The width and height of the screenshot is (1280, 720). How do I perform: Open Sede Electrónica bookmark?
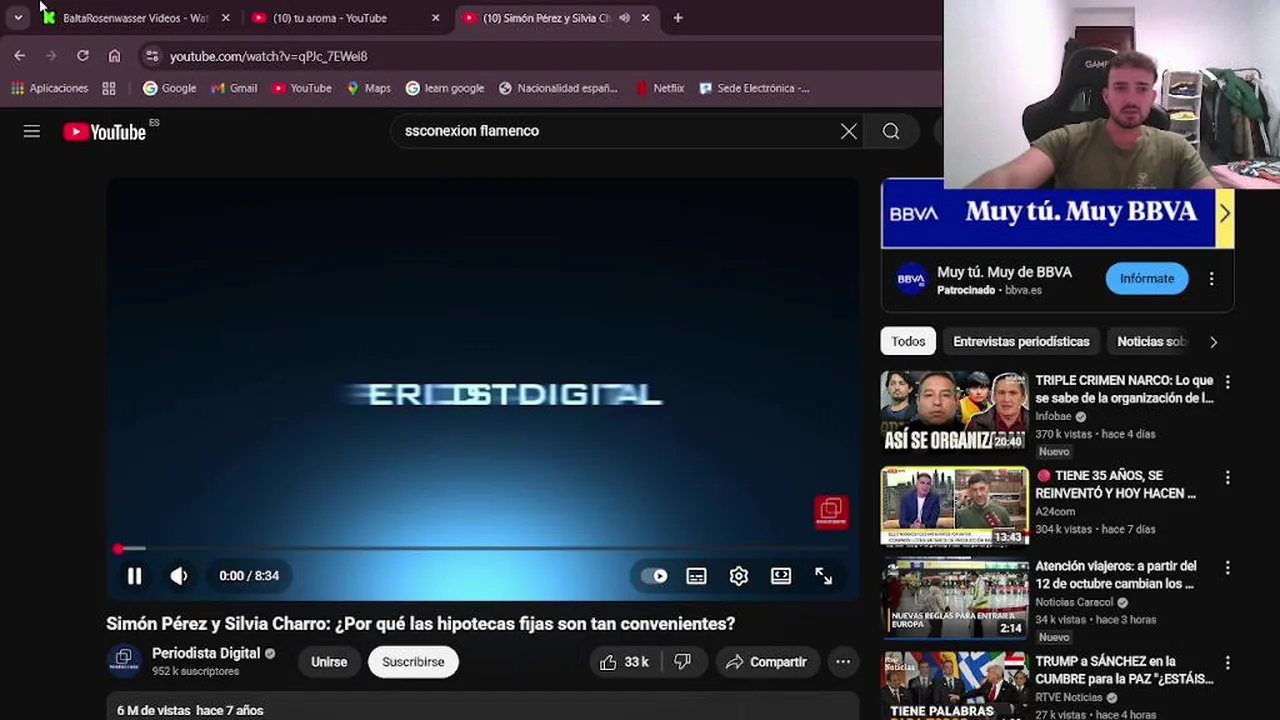(x=754, y=88)
